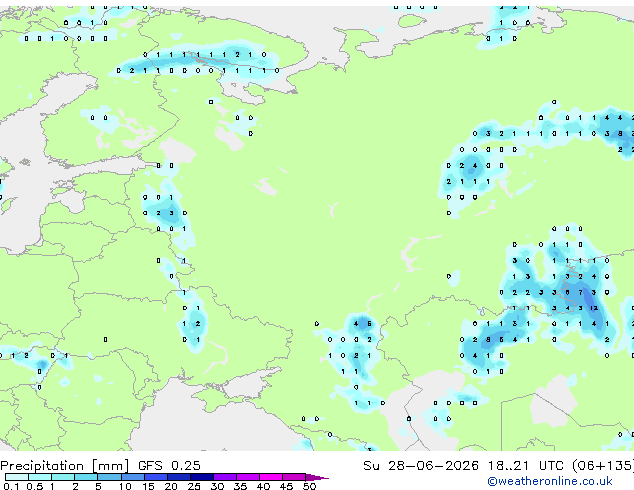Pick the 45–50 mm legend color swatch
The image size is (634, 490).
(294, 477)
